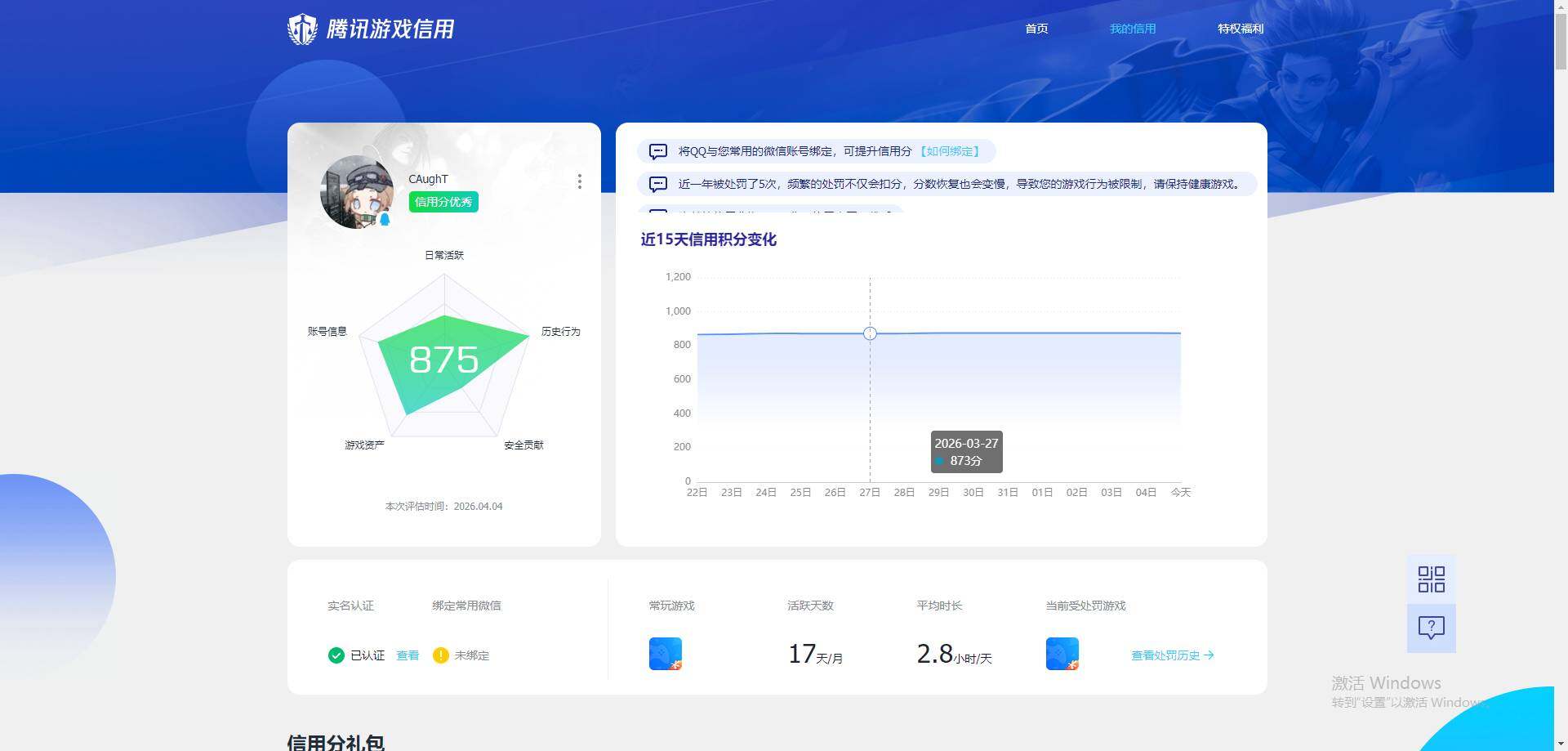
Task: Click the speech bubble icon on the punishment warning notice
Action: 657,184
